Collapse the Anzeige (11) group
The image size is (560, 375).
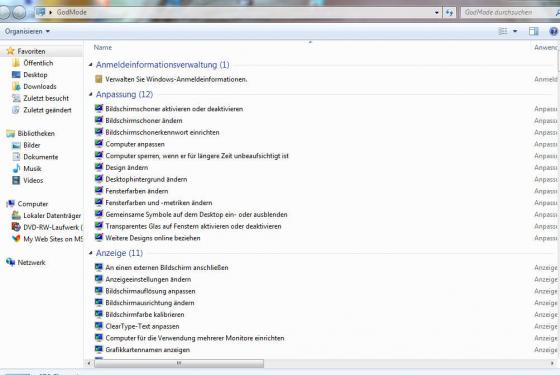click(x=90, y=253)
